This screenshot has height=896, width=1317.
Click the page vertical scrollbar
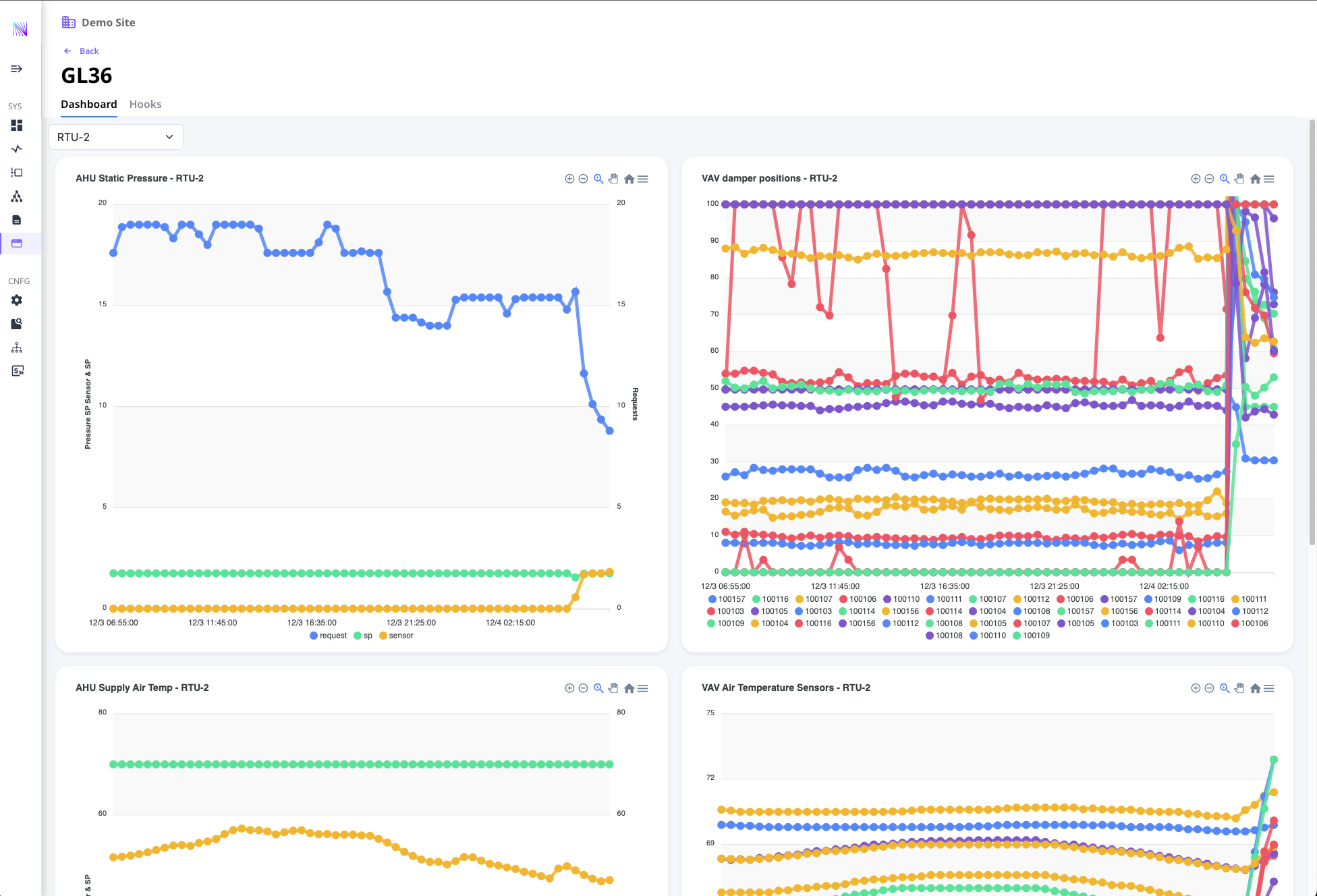point(1312,332)
